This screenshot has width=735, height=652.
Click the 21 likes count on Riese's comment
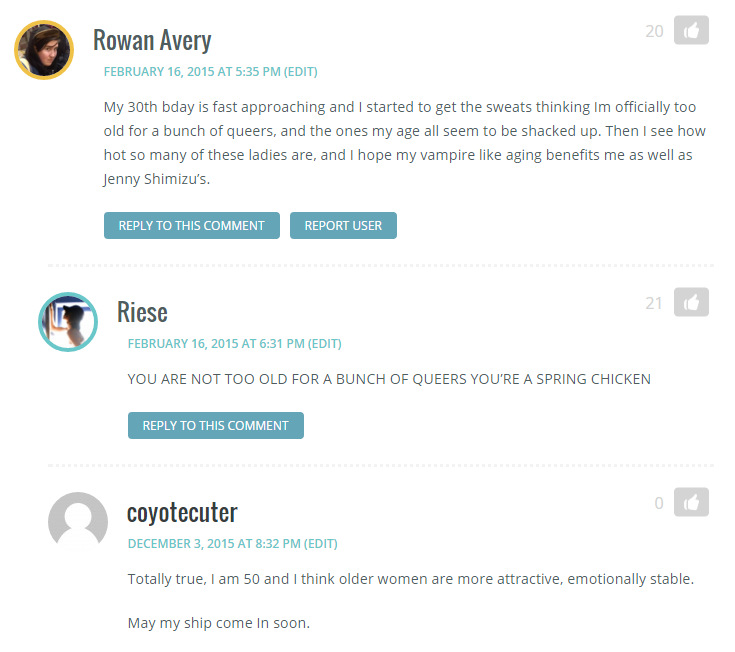click(x=654, y=303)
